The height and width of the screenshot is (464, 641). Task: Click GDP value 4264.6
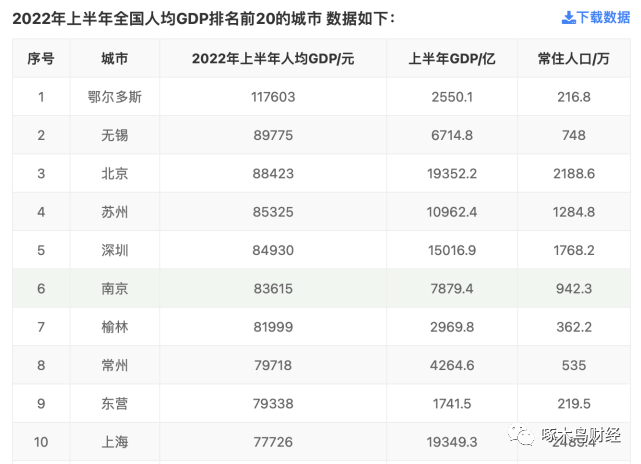pyautogui.click(x=452, y=365)
